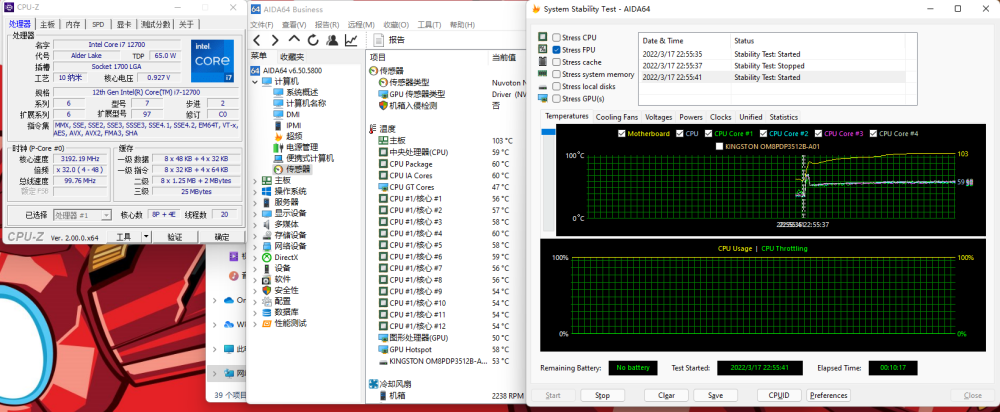Open the 工具(T) menu in AIDA64
This screenshot has height=412, width=1000.
pos(429,25)
